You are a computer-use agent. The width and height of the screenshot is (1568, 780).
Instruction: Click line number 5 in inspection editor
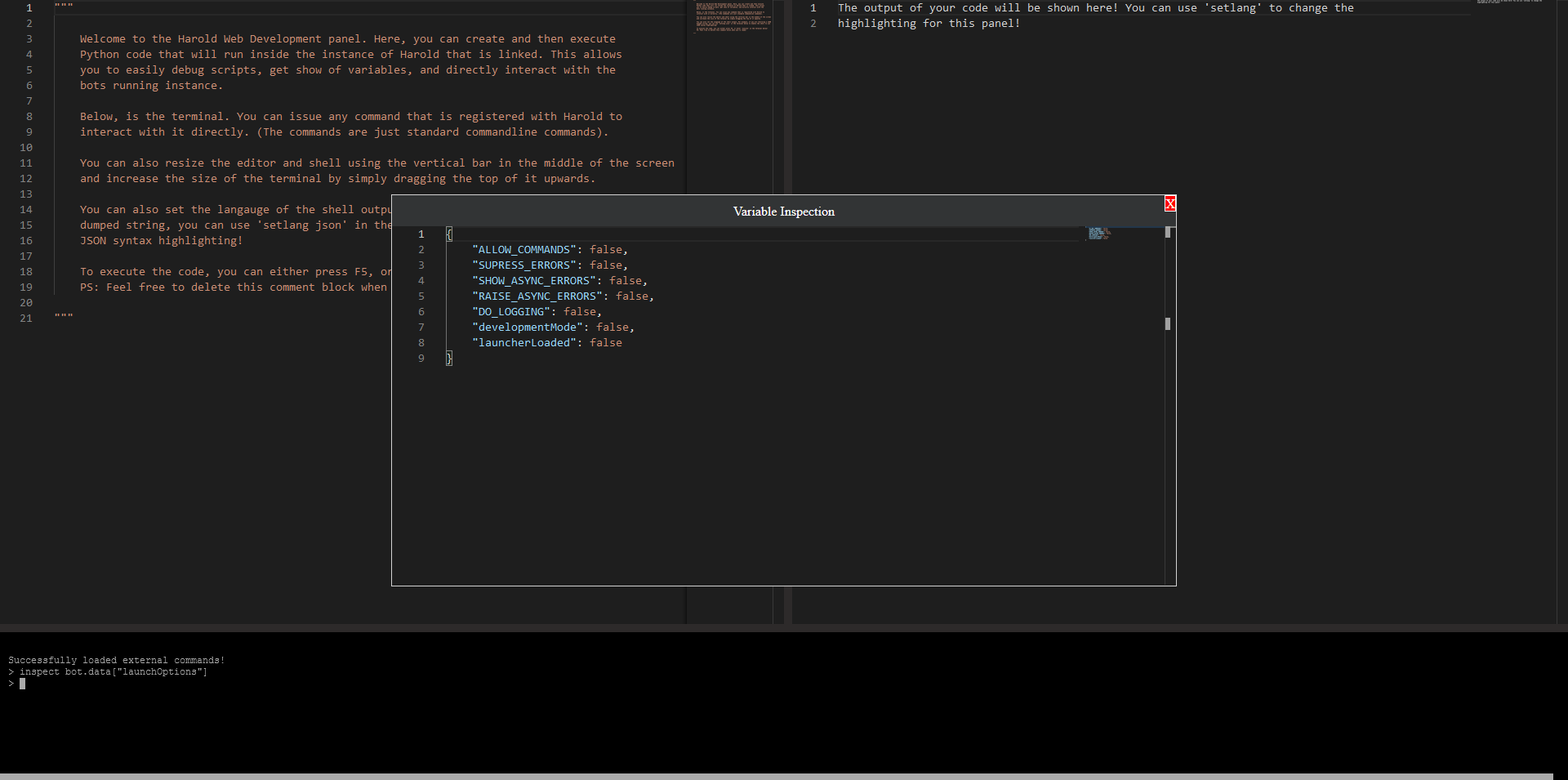(x=421, y=296)
